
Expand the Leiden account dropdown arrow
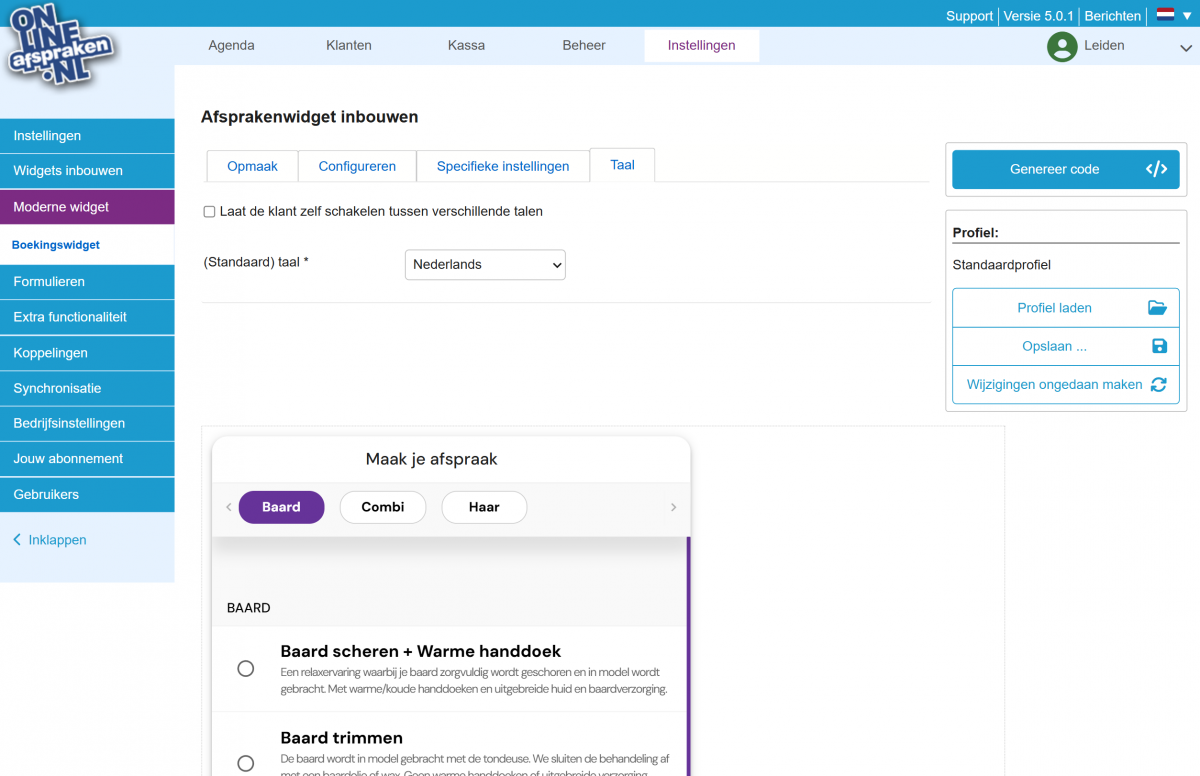[x=1185, y=47]
